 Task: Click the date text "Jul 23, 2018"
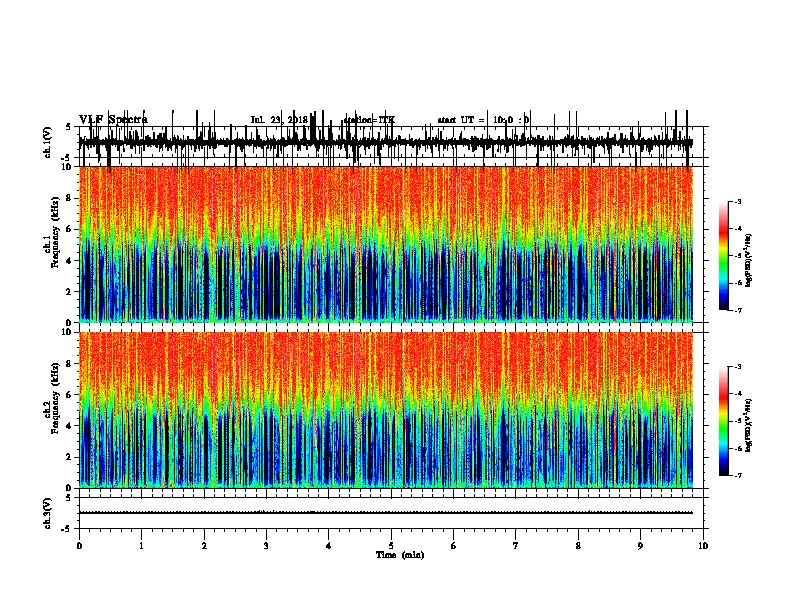click(x=279, y=120)
